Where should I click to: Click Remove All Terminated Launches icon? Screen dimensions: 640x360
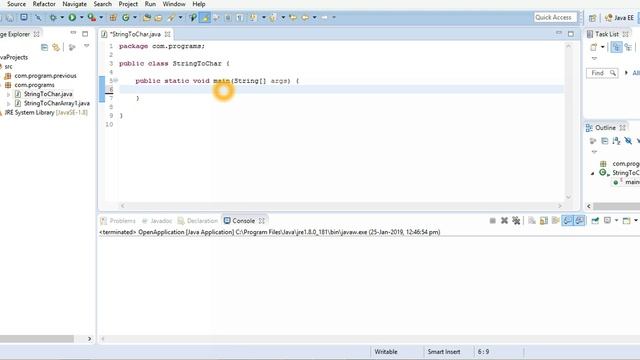click(516, 221)
